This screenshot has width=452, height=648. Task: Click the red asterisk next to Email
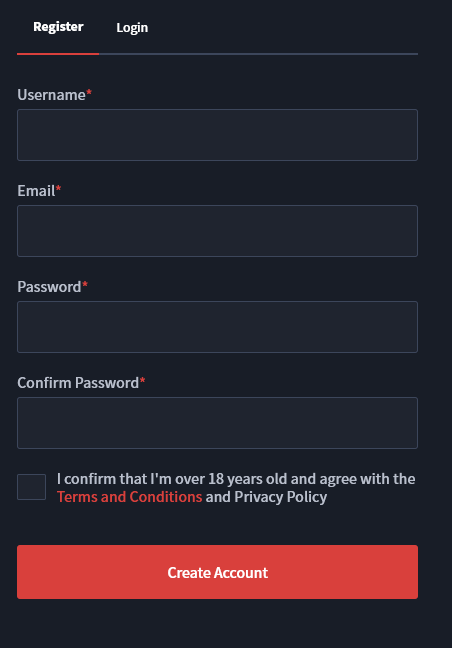point(58,188)
